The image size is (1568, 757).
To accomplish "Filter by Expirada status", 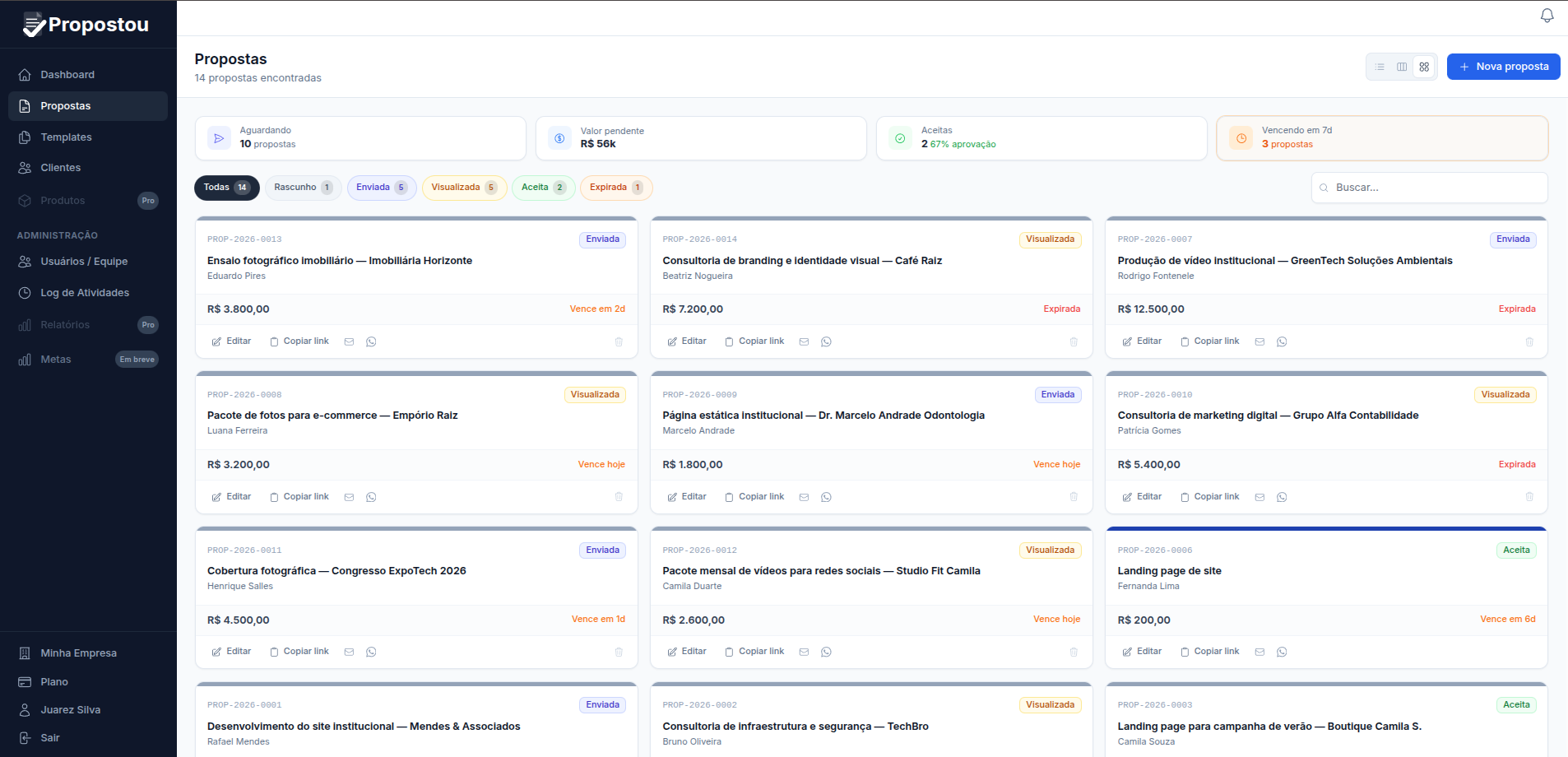I will (x=616, y=188).
